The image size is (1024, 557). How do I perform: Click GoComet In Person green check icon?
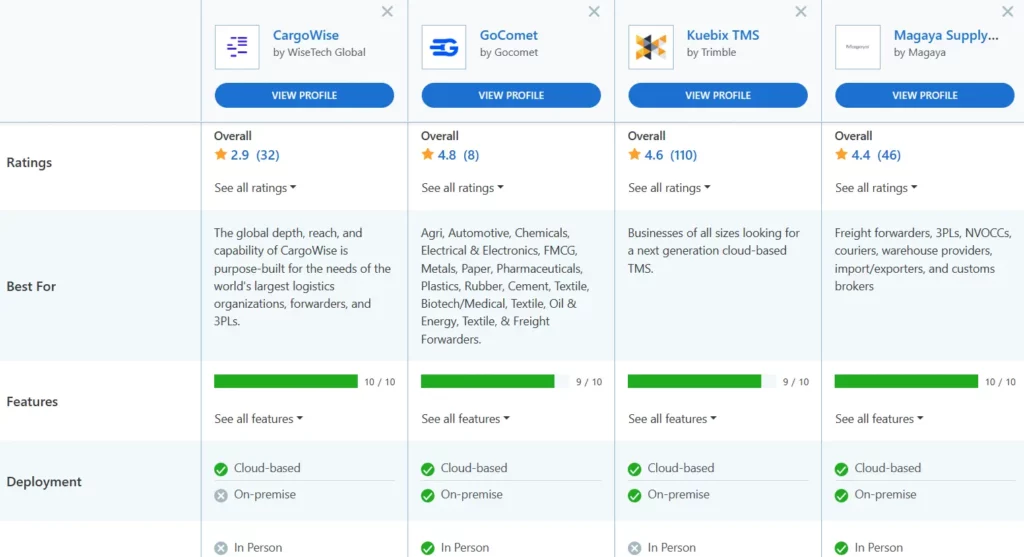click(x=428, y=549)
